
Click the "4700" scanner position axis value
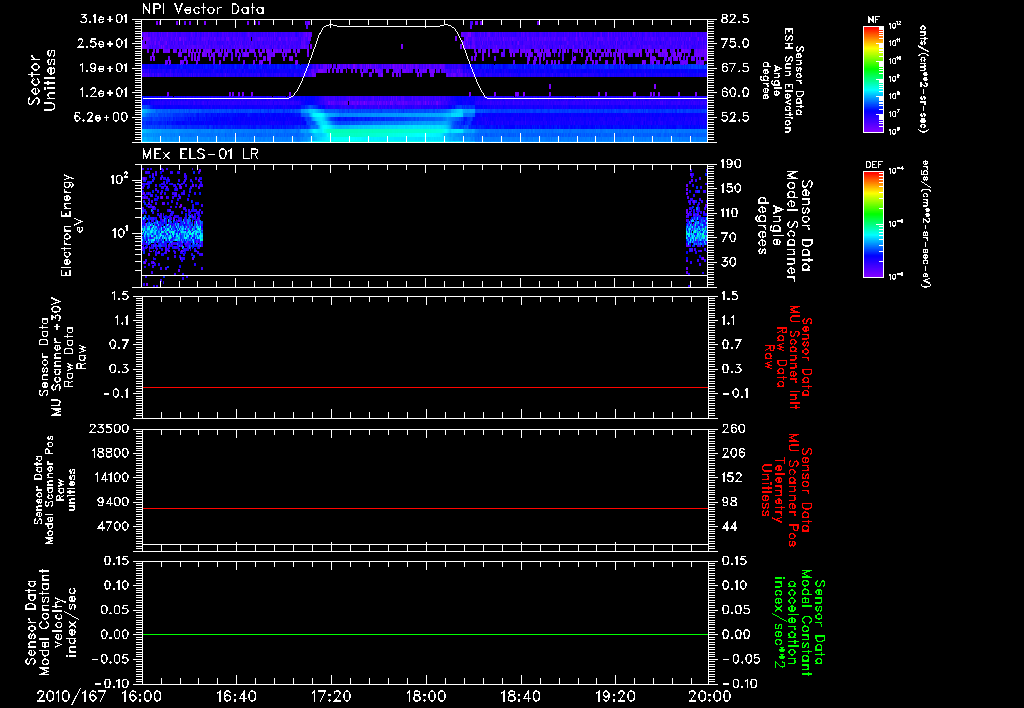point(114,526)
